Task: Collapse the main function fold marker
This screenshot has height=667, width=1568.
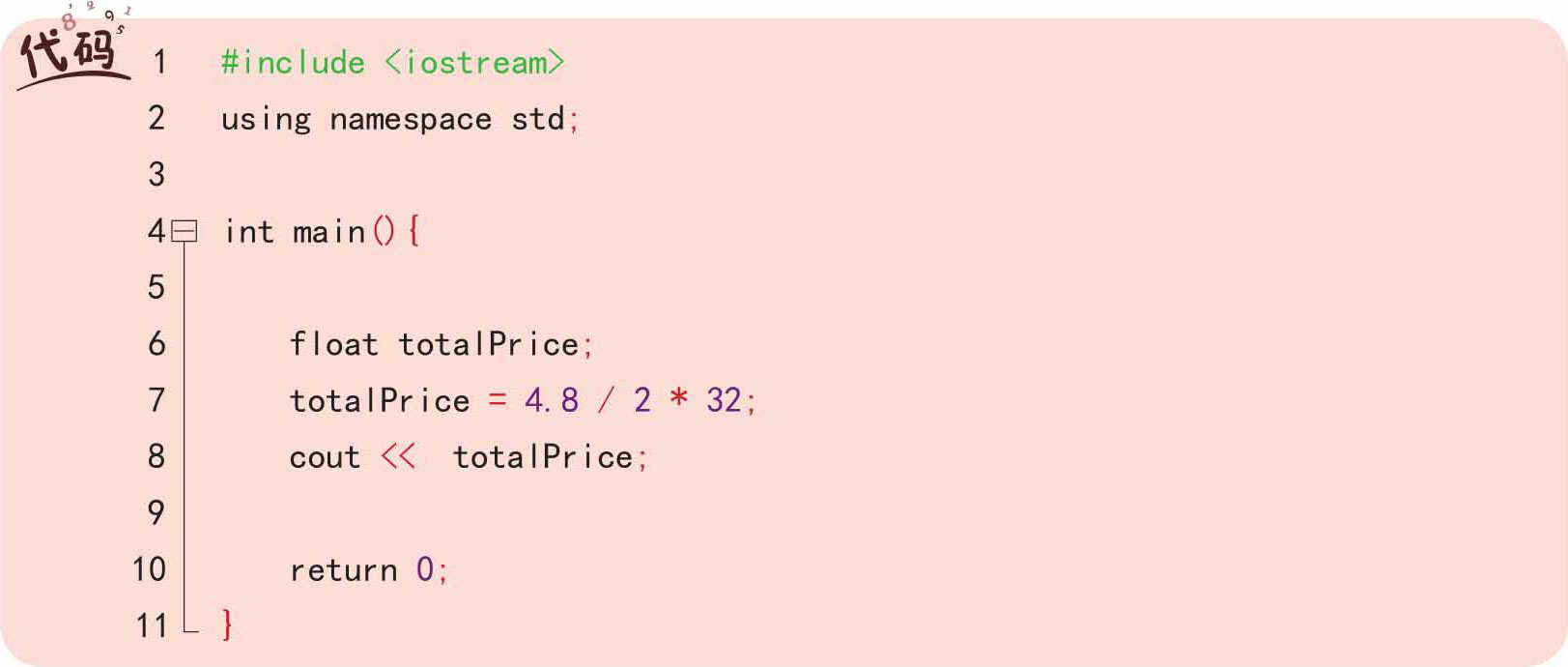Action: pyautogui.click(x=184, y=232)
